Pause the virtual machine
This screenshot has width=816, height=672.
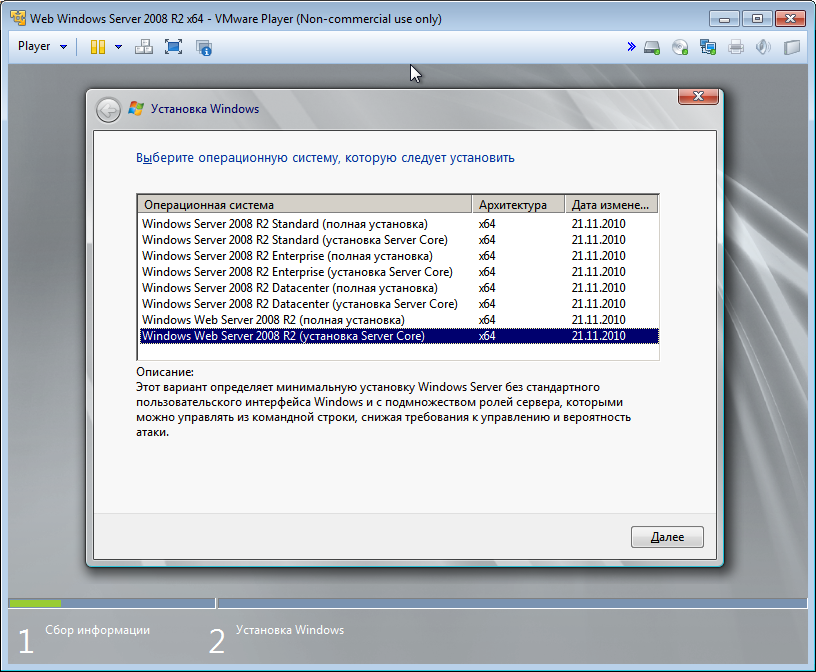point(98,47)
